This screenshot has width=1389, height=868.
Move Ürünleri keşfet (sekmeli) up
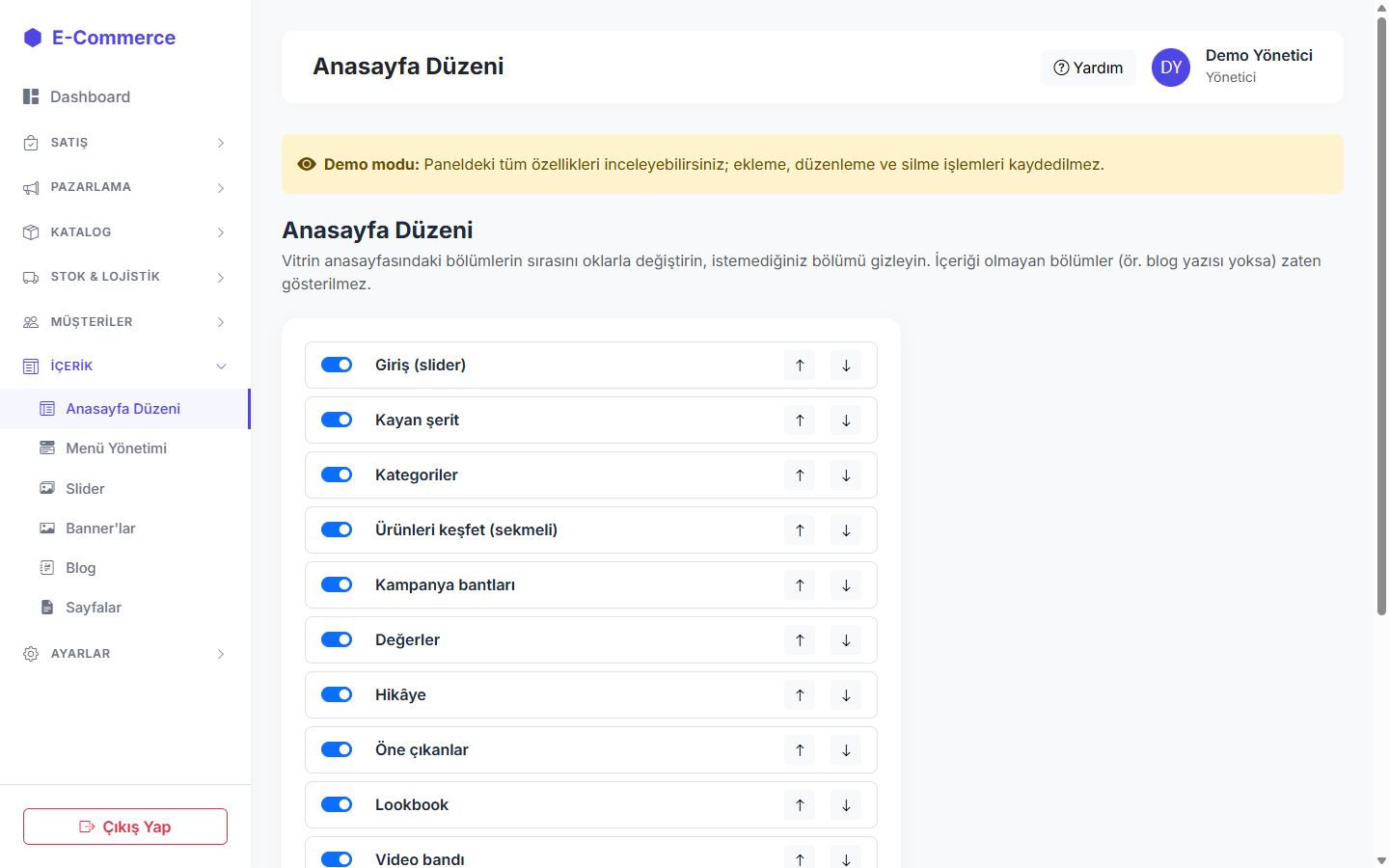pyautogui.click(x=800, y=530)
